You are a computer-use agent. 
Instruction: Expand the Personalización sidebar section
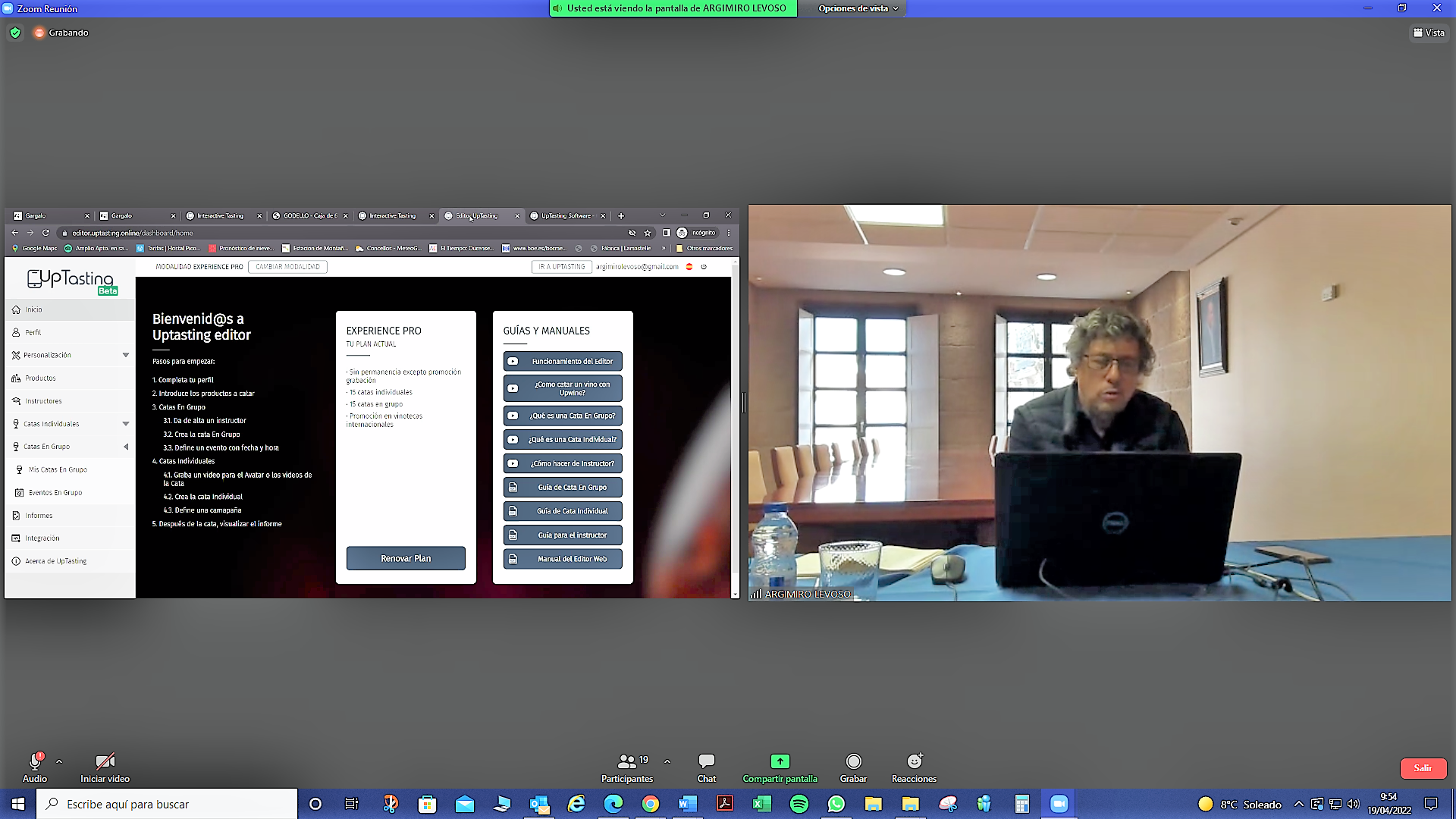(x=70, y=355)
